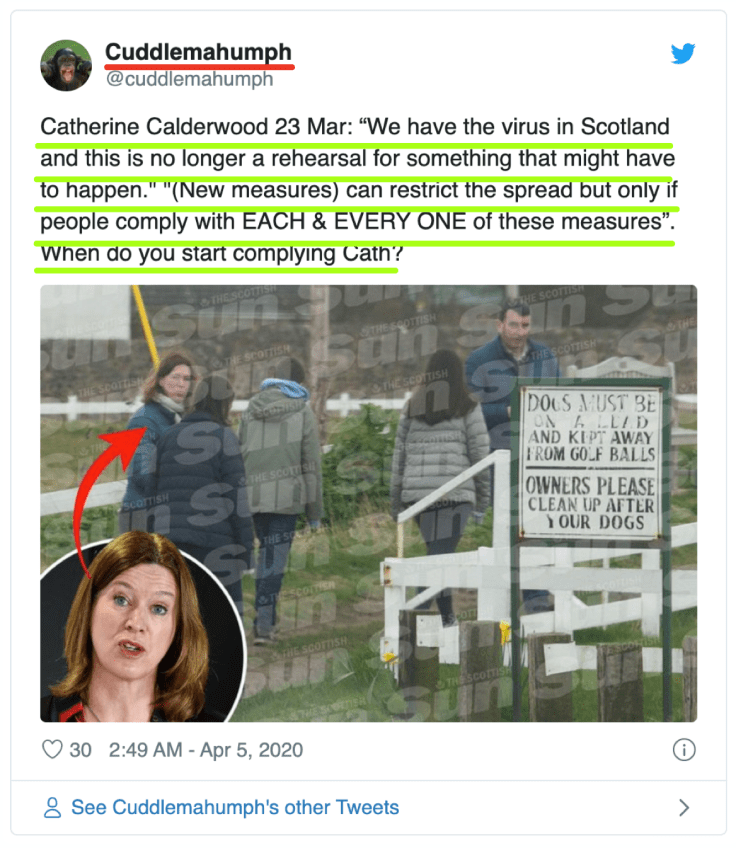Viewport: 736px width, 848px height.
Task: Open the 2:49 AM - Apr 5, 2020 timestamp
Action: tap(205, 750)
